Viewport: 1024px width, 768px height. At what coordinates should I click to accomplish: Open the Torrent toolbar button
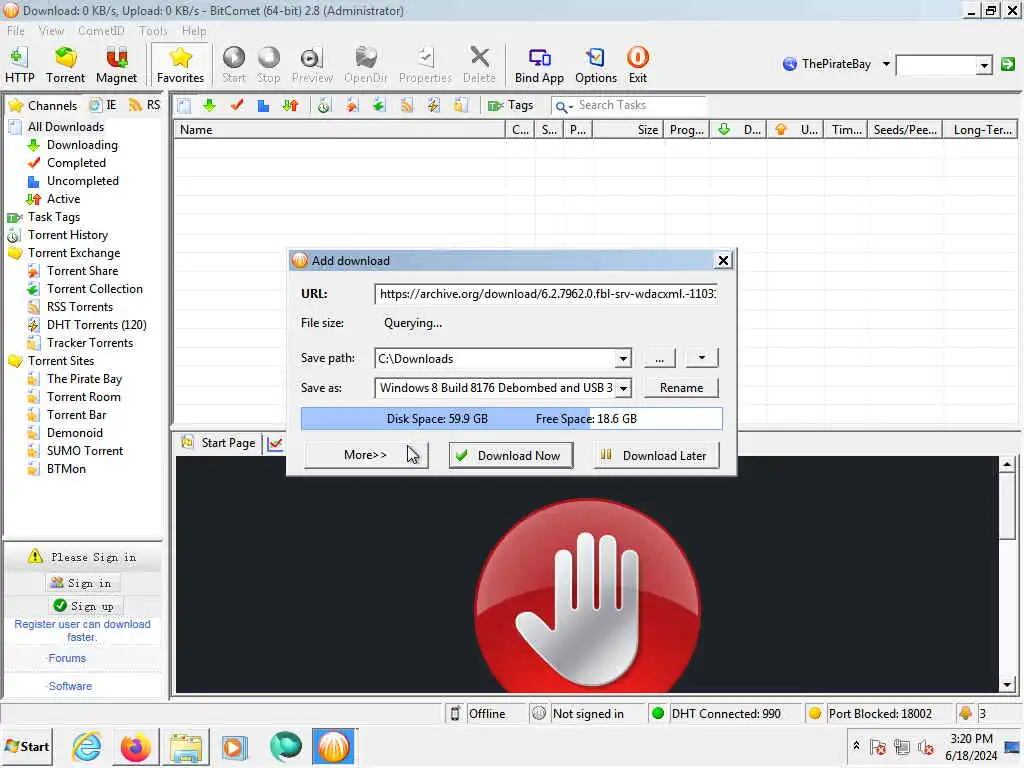coord(65,65)
